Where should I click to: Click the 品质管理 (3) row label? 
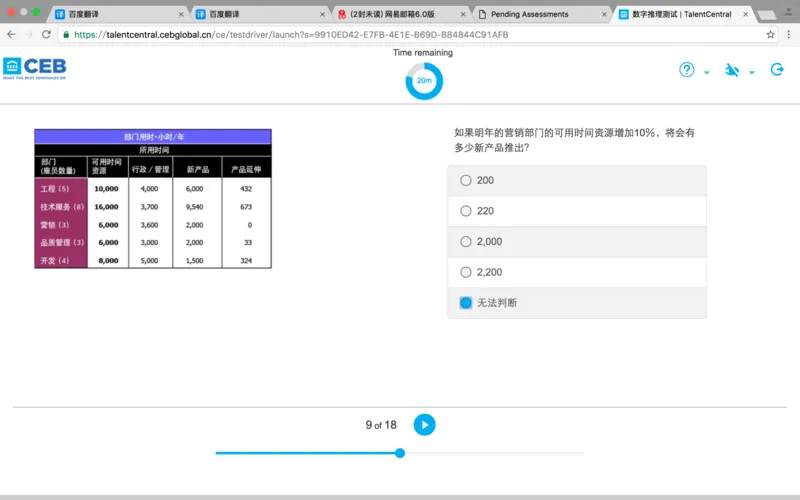tap(62, 242)
